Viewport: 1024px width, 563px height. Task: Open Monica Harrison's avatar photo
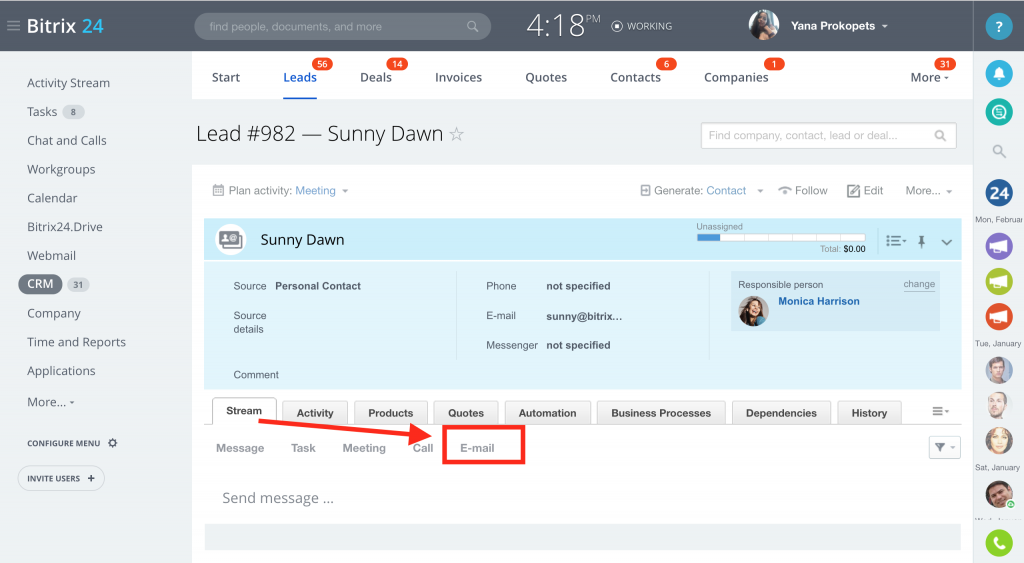point(753,311)
